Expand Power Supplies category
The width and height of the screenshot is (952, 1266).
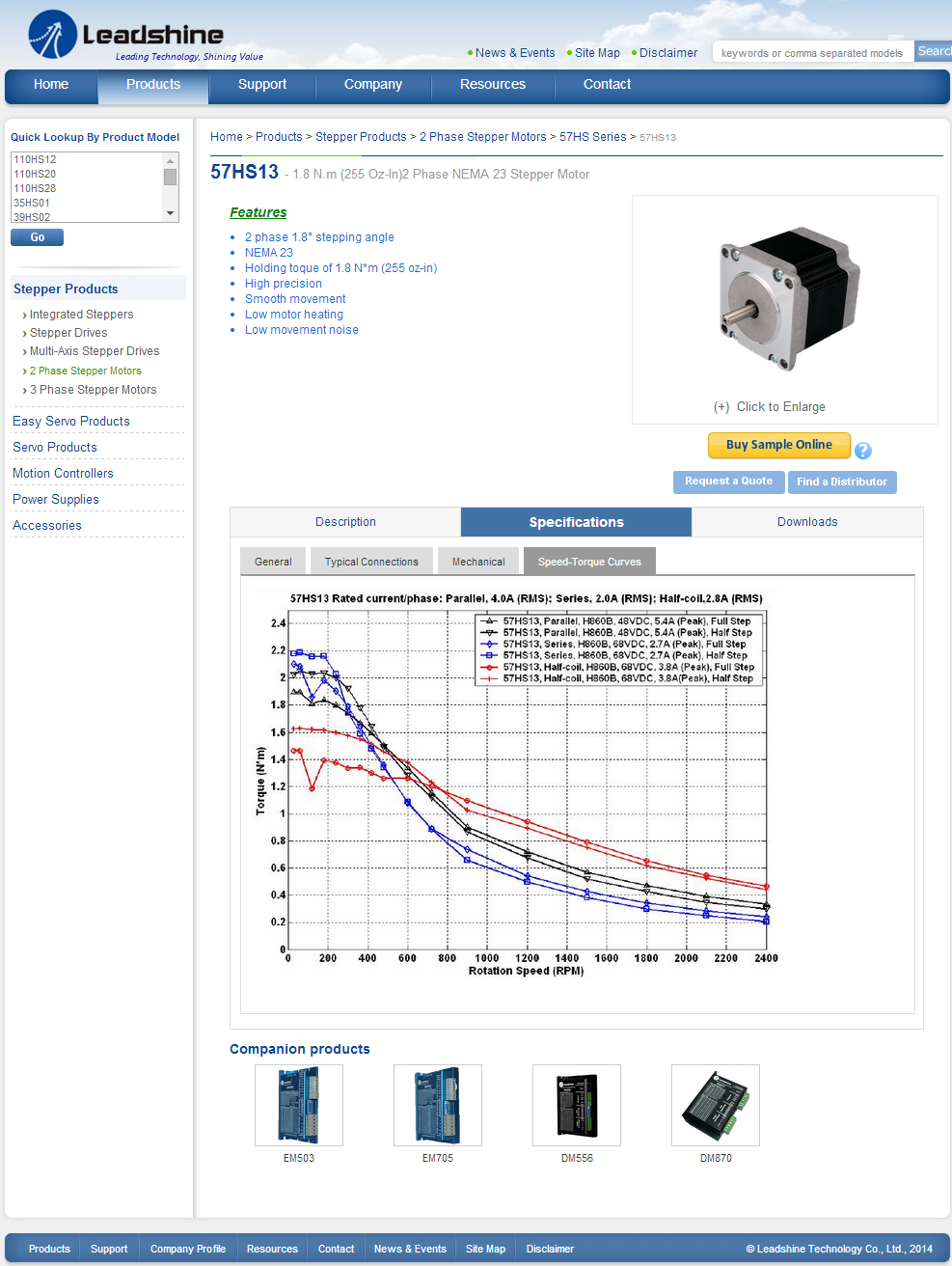[x=56, y=500]
